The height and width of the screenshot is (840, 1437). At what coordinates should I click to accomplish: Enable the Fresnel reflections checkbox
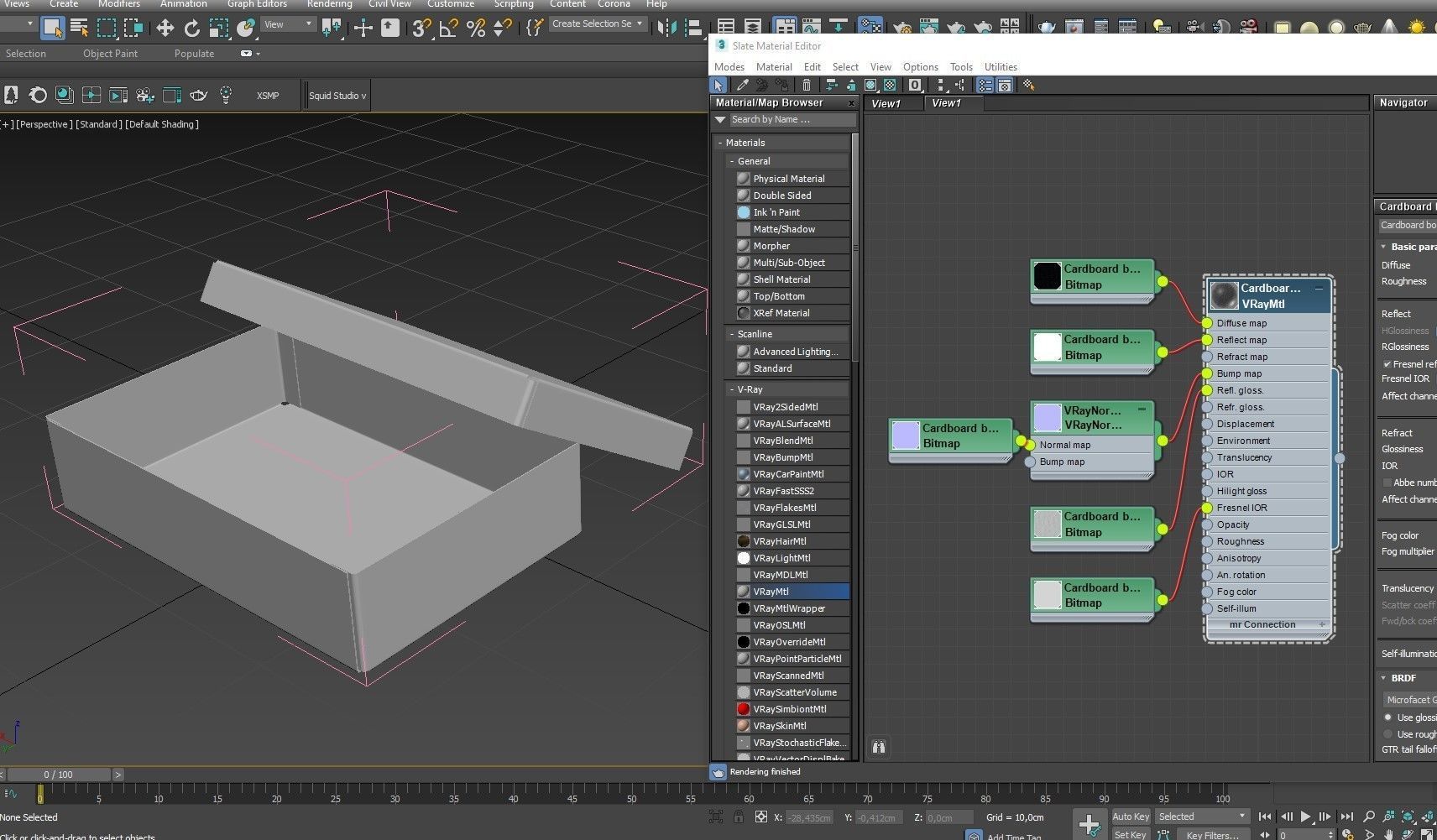(x=1387, y=364)
